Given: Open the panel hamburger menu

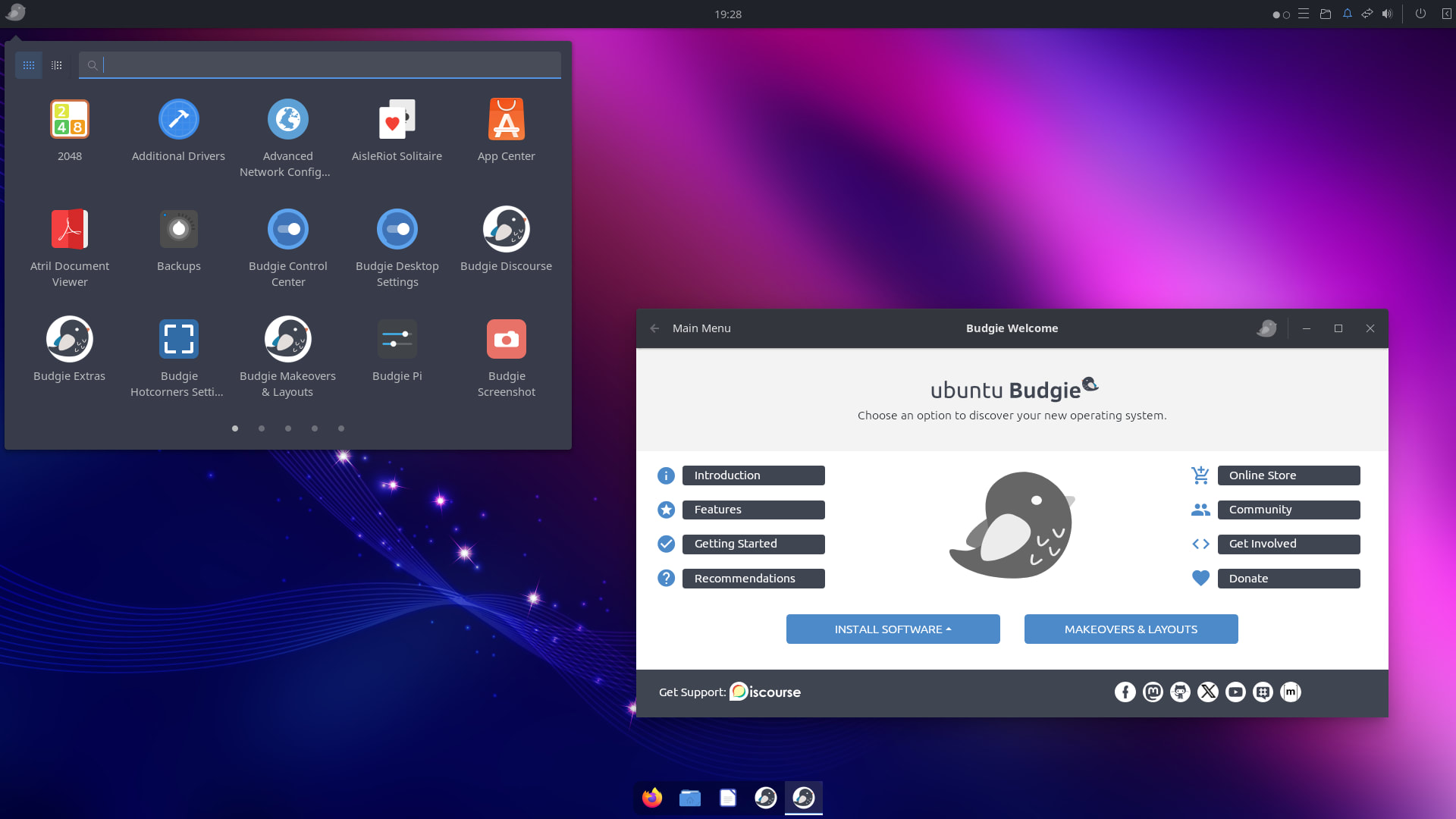Looking at the screenshot, I should [x=1304, y=14].
